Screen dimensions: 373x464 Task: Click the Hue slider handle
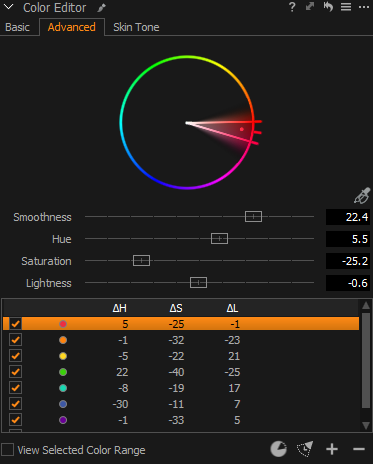pos(219,239)
